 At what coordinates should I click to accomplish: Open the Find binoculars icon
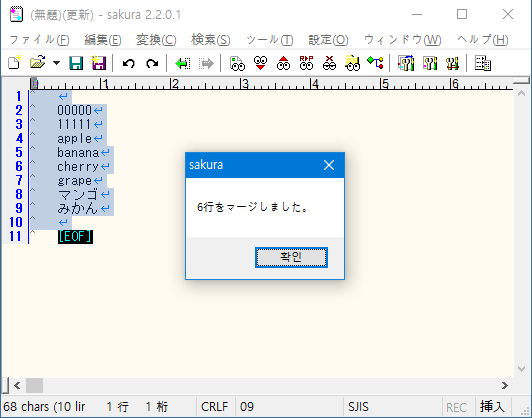tap(237, 63)
